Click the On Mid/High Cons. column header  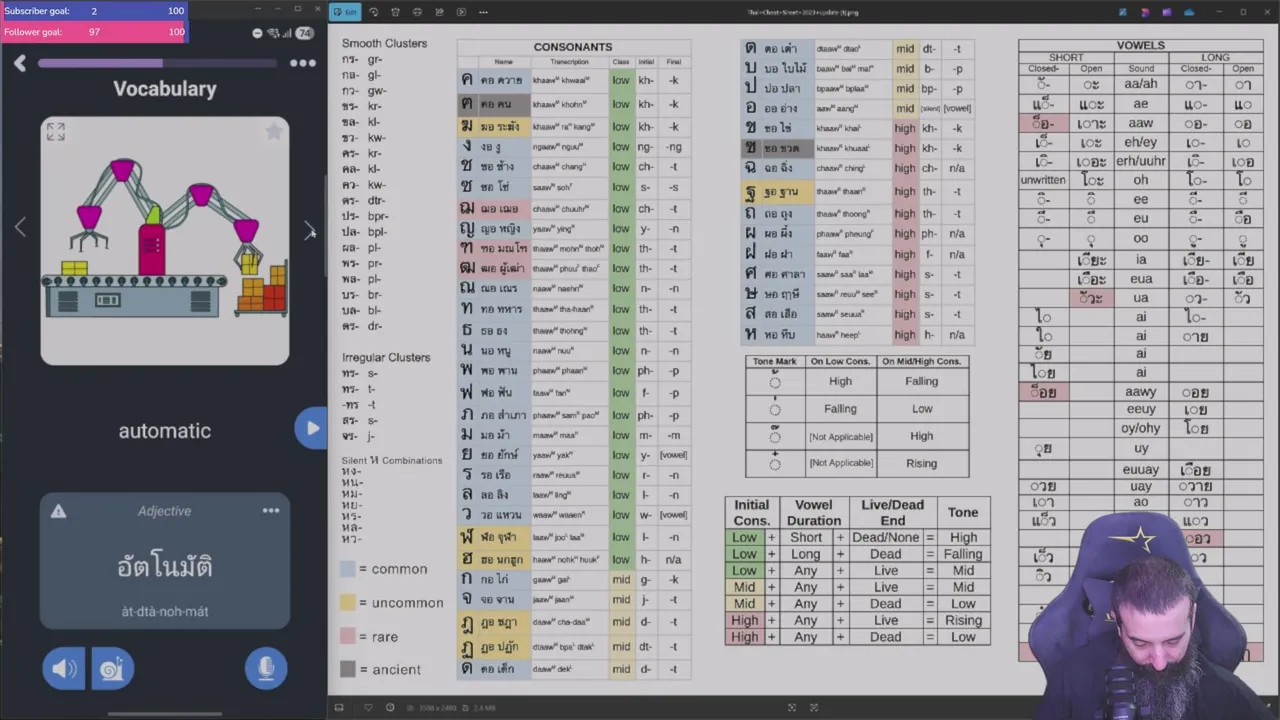point(921,361)
